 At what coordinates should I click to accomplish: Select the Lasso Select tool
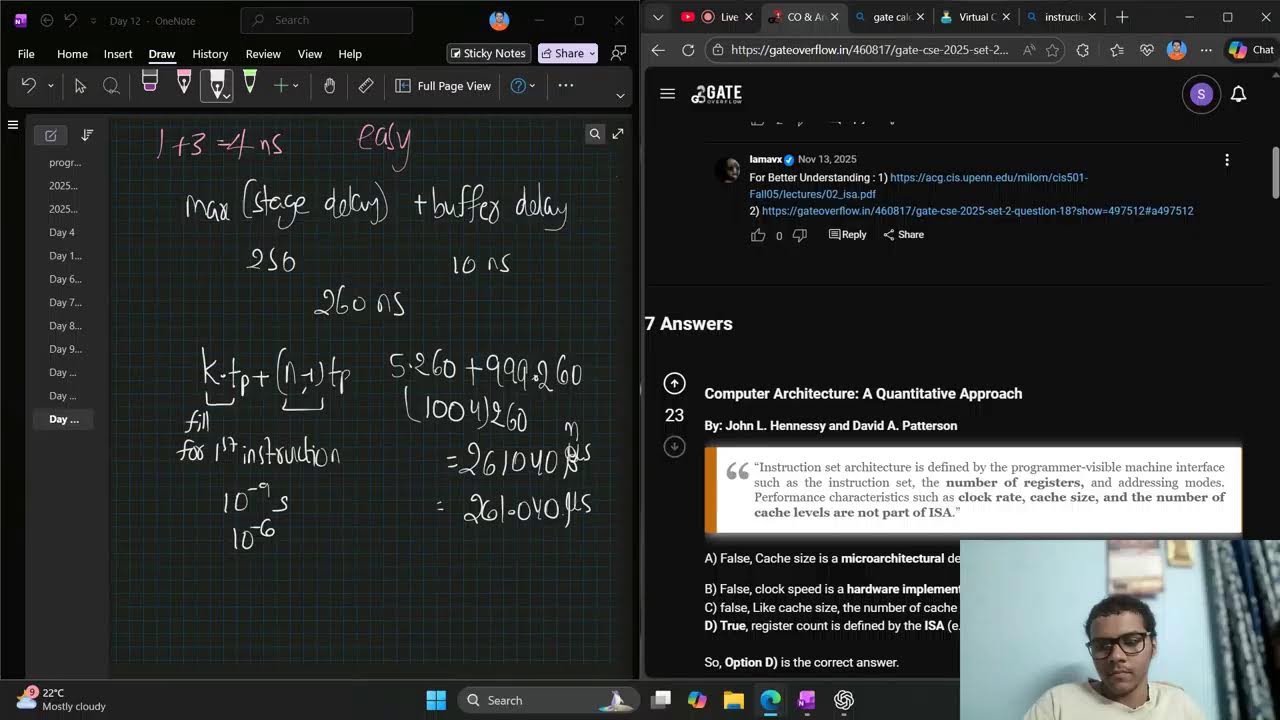pyautogui.click(x=112, y=86)
